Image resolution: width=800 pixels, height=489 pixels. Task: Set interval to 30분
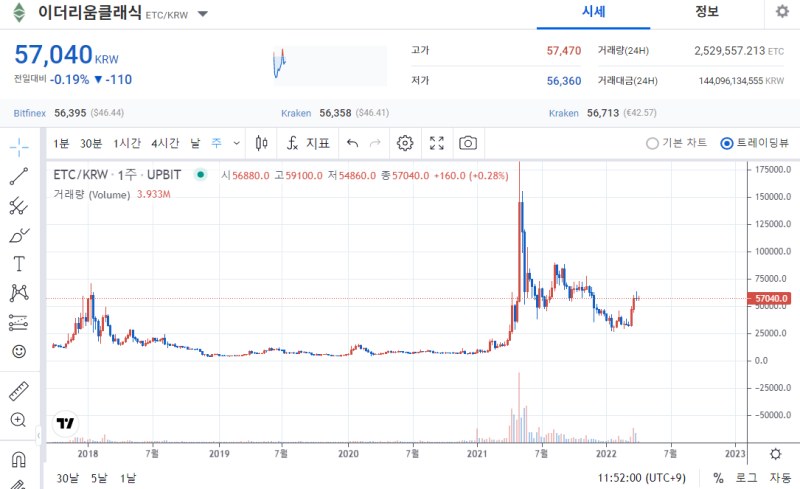[91, 143]
